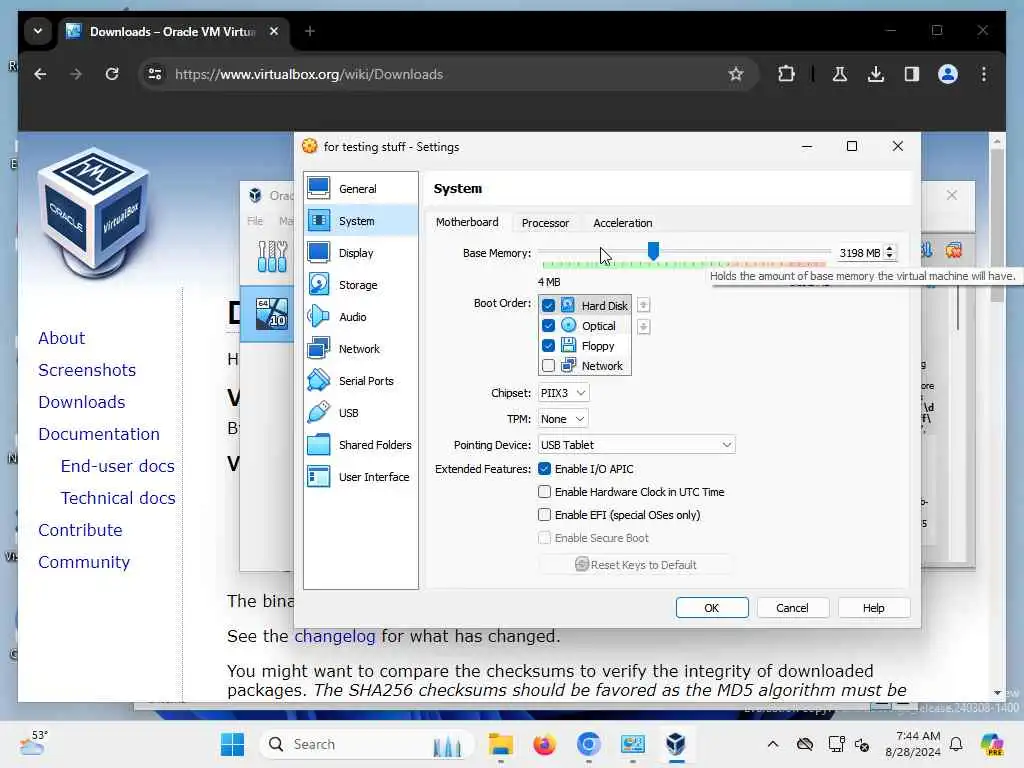Click Windows taskbar Search box

(366, 744)
